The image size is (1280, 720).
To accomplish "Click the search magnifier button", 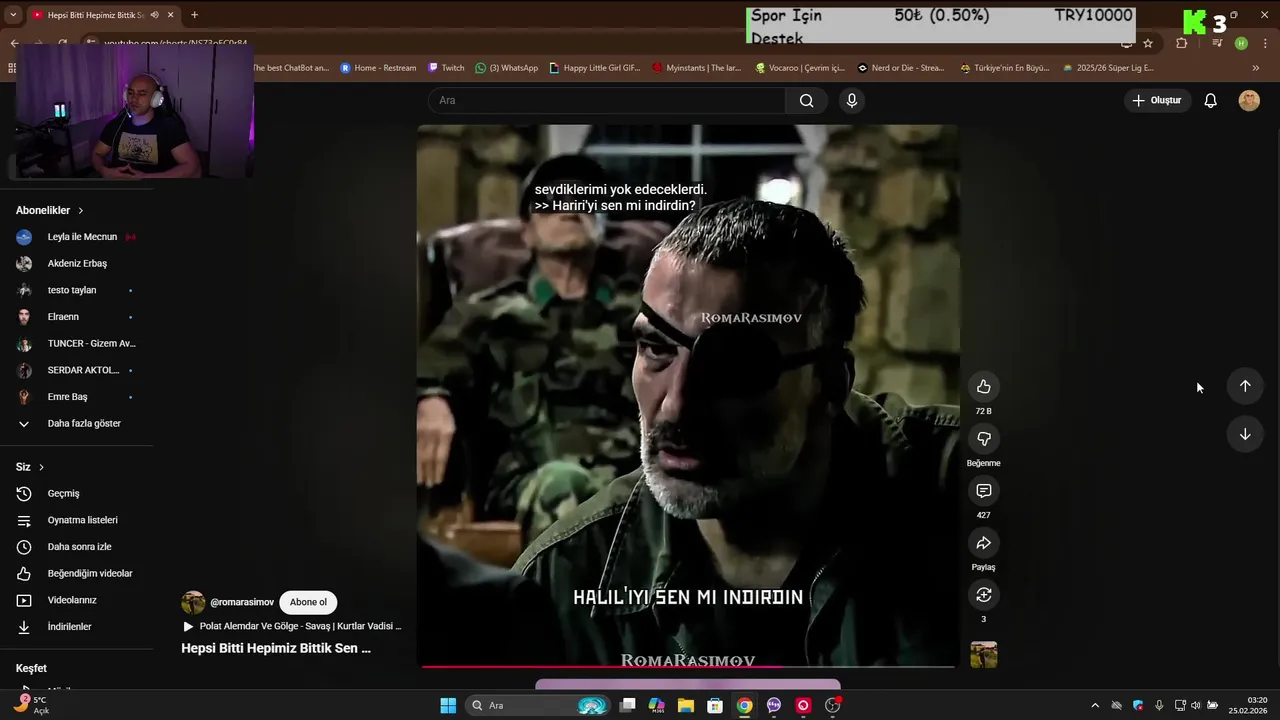I will tap(806, 100).
